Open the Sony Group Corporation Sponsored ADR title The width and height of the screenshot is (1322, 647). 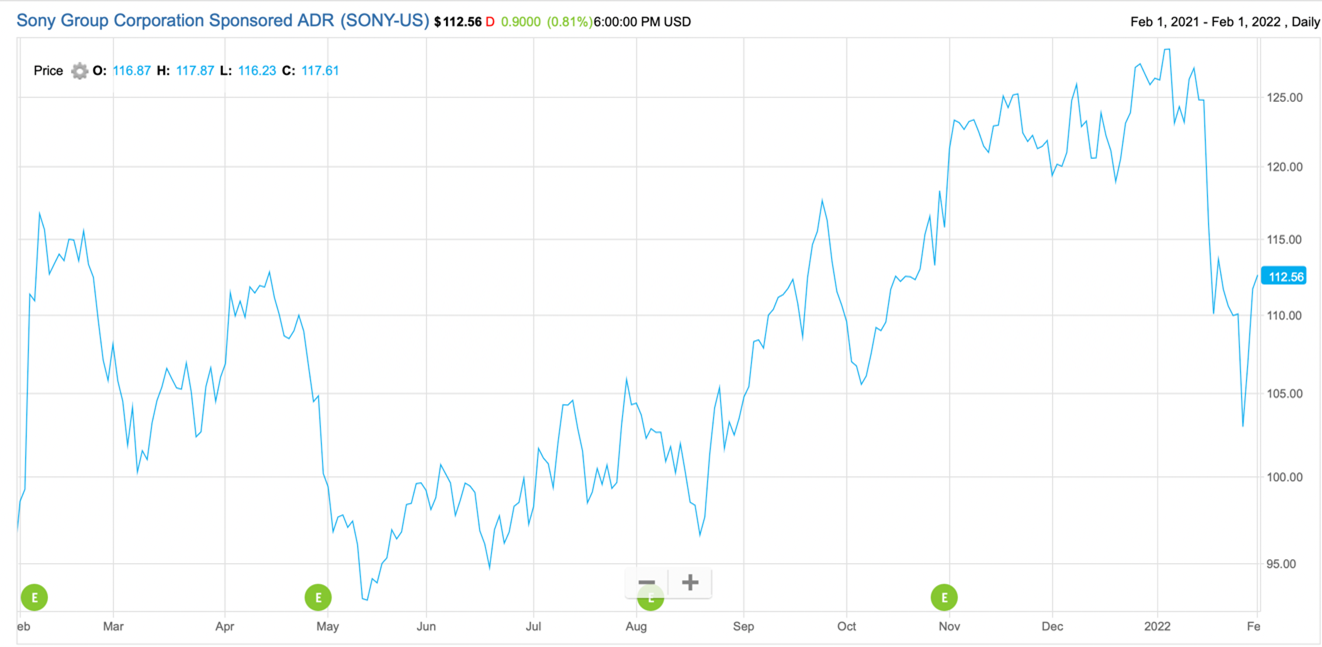click(223, 20)
